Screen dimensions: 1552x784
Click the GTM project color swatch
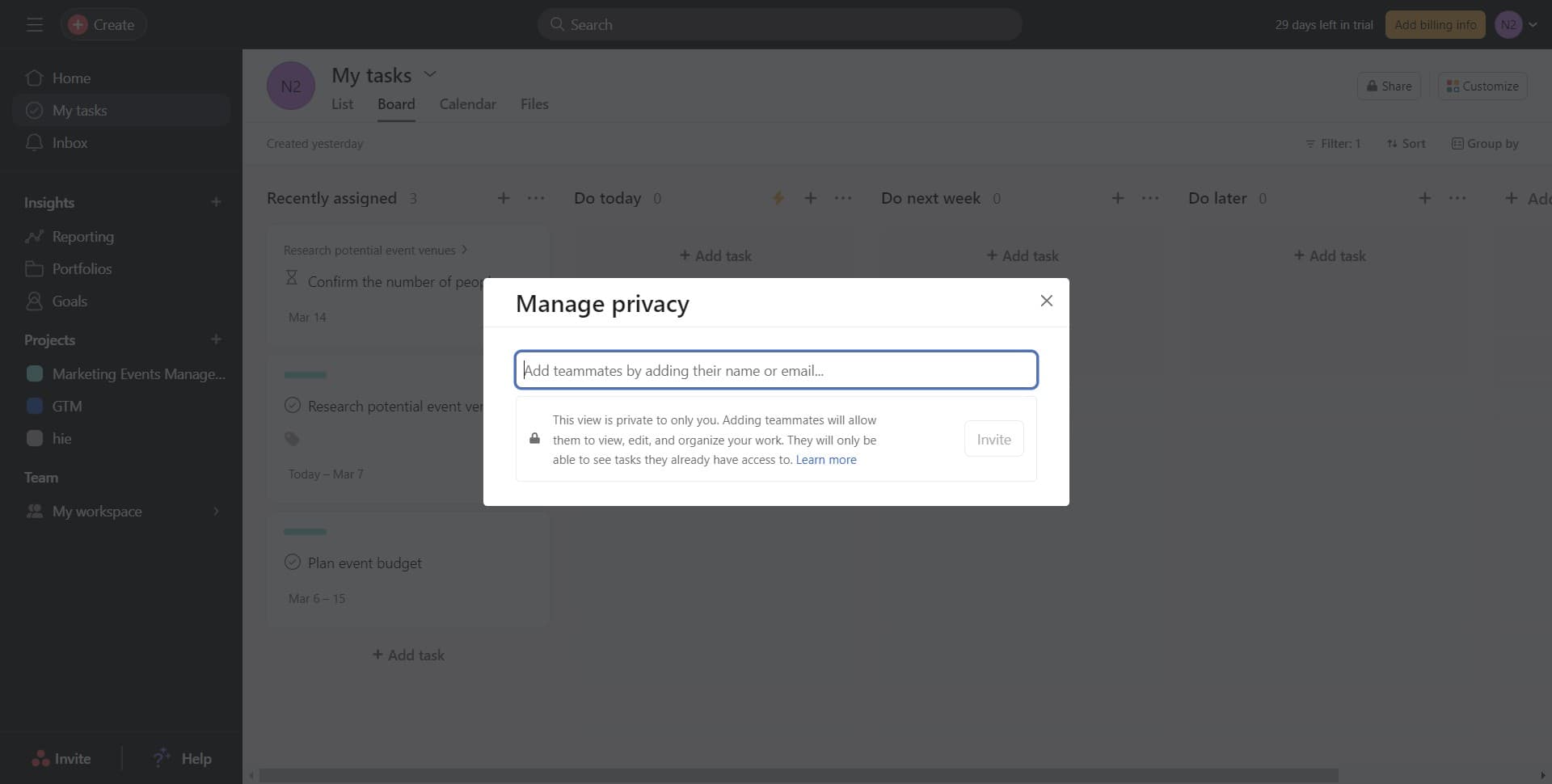click(x=34, y=405)
